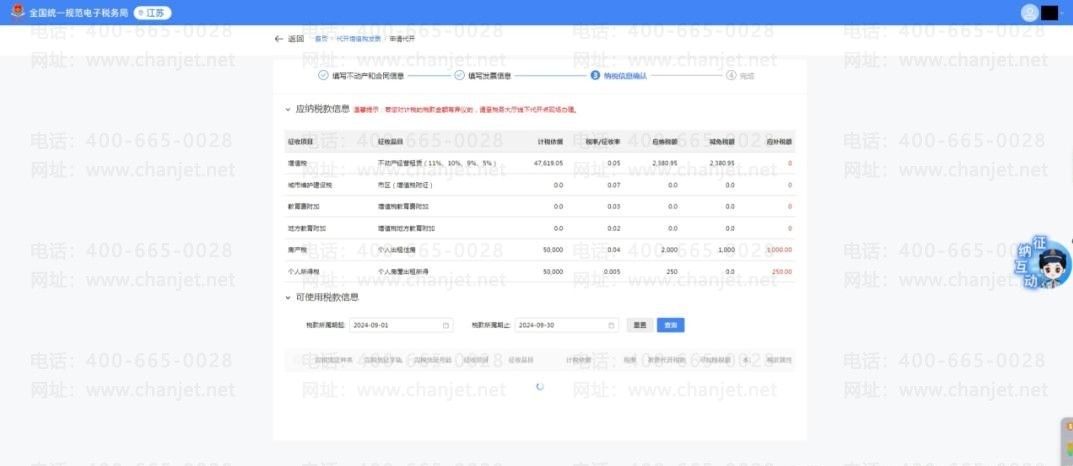Click the tax bureau emblem logo
Image resolution: width=1073 pixels, height=466 pixels.
[17, 12]
